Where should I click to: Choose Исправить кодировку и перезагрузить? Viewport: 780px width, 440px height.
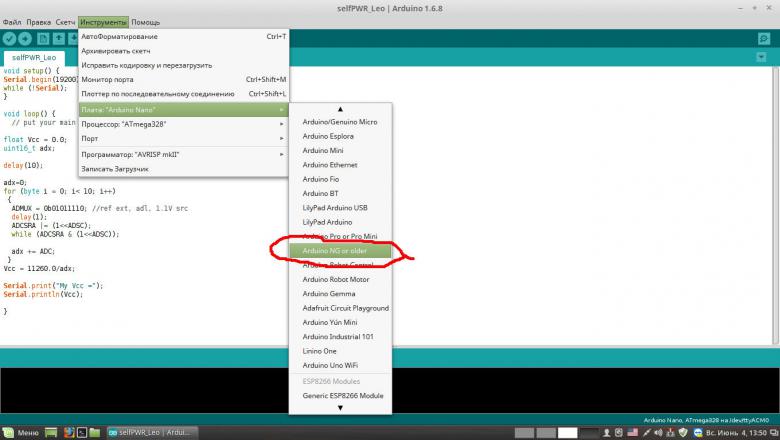point(184,65)
